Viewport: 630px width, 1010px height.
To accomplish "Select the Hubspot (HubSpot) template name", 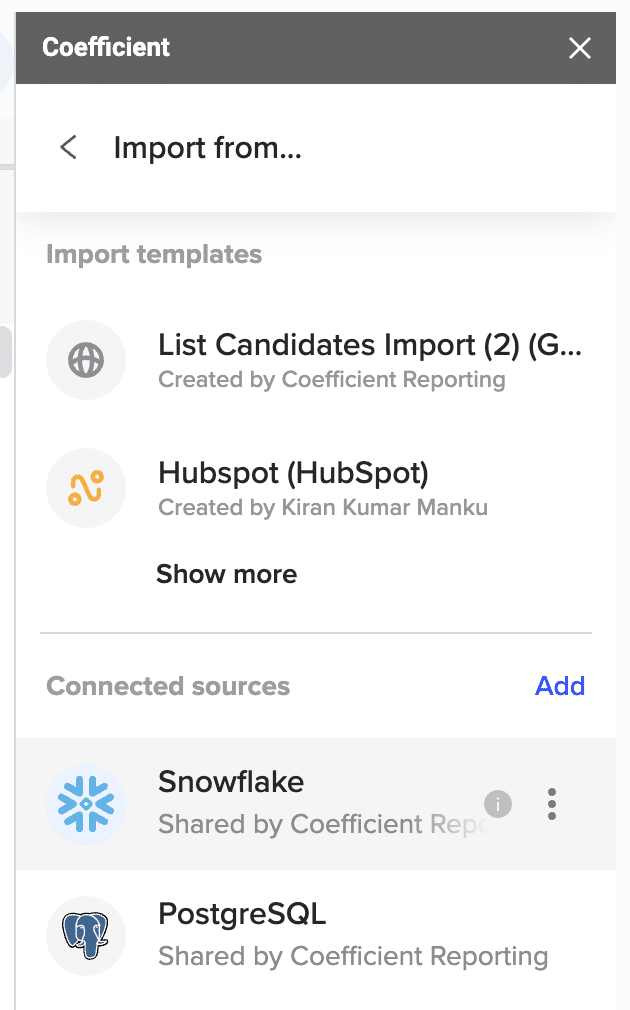I will (293, 472).
